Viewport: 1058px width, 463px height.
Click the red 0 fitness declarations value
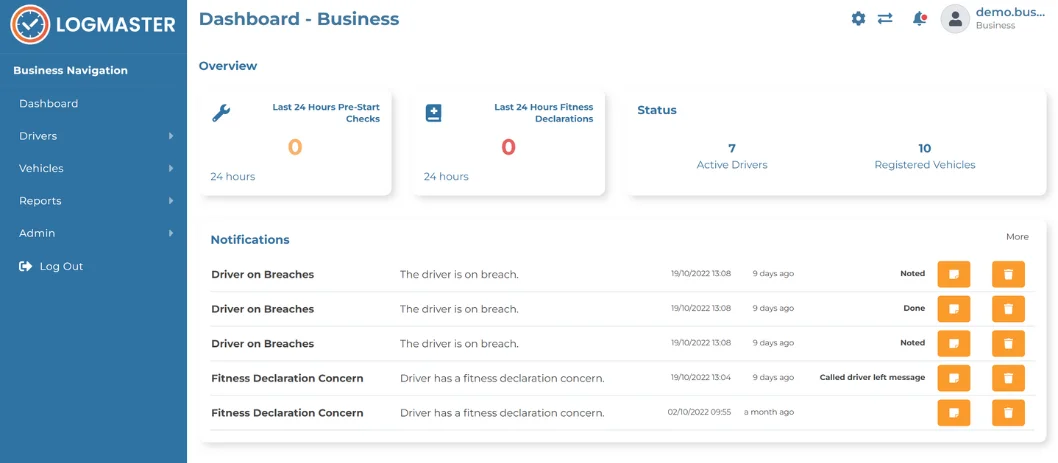coord(508,146)
